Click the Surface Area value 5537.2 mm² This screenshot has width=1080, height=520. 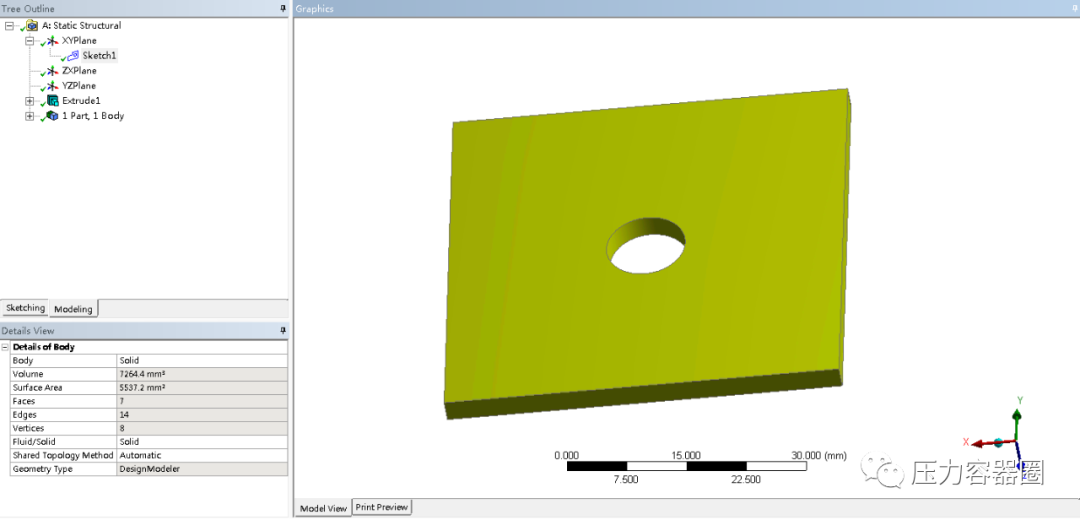(202, 388)
